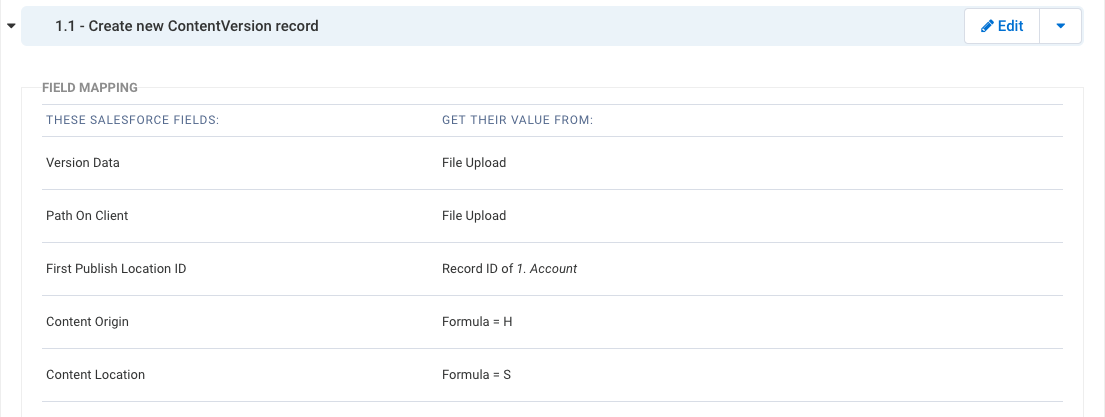1105x417 pixels.
Task: Select the Content Origin field
Action: (87, 321)
